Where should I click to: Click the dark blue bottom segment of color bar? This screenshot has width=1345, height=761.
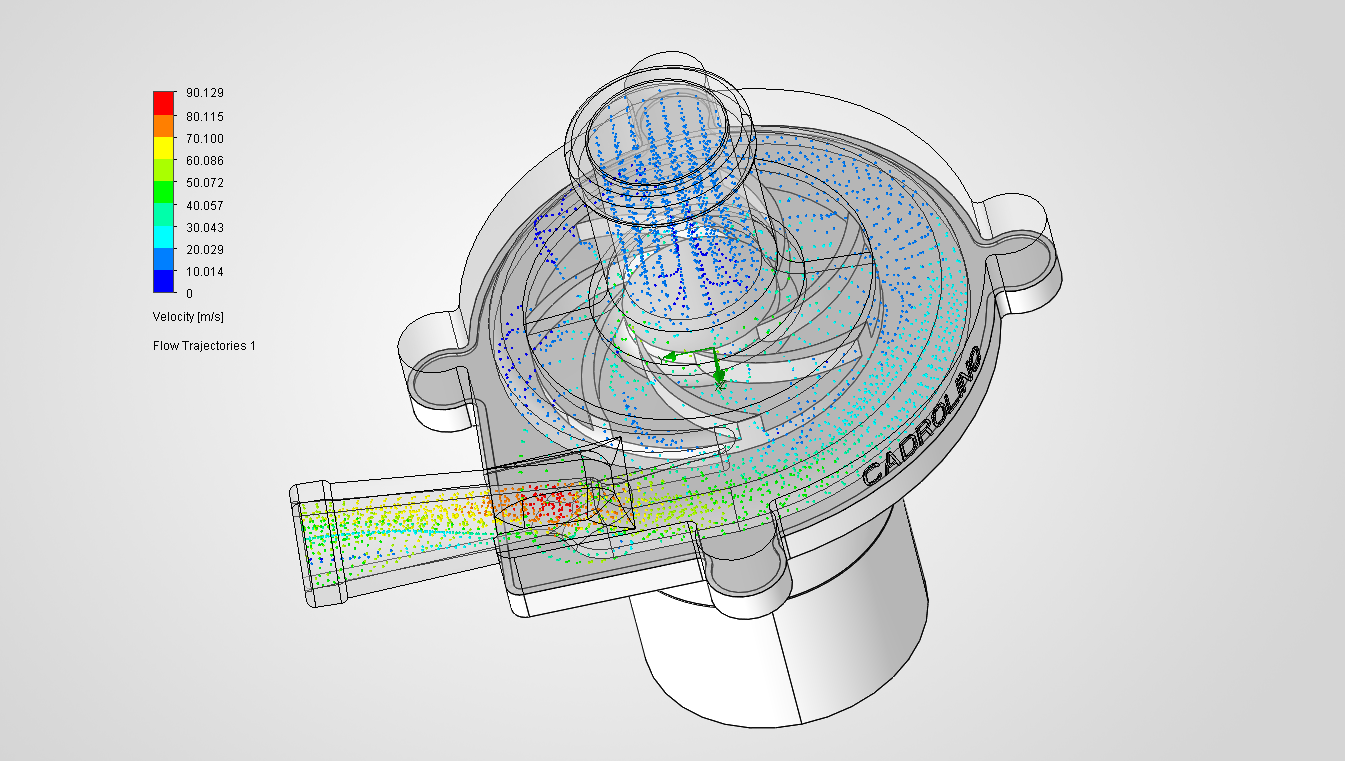tap(164, 281)
